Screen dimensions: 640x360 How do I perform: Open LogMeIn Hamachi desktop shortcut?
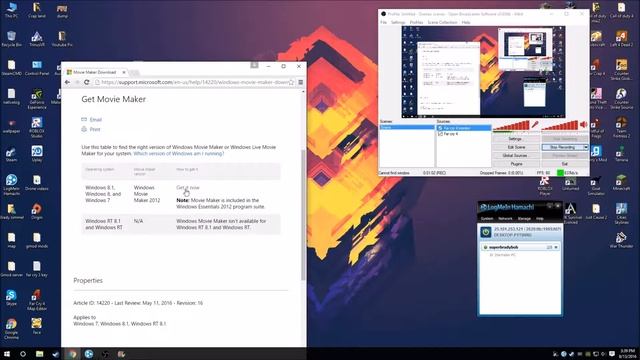pyautogui.click(x=11, y=183)
